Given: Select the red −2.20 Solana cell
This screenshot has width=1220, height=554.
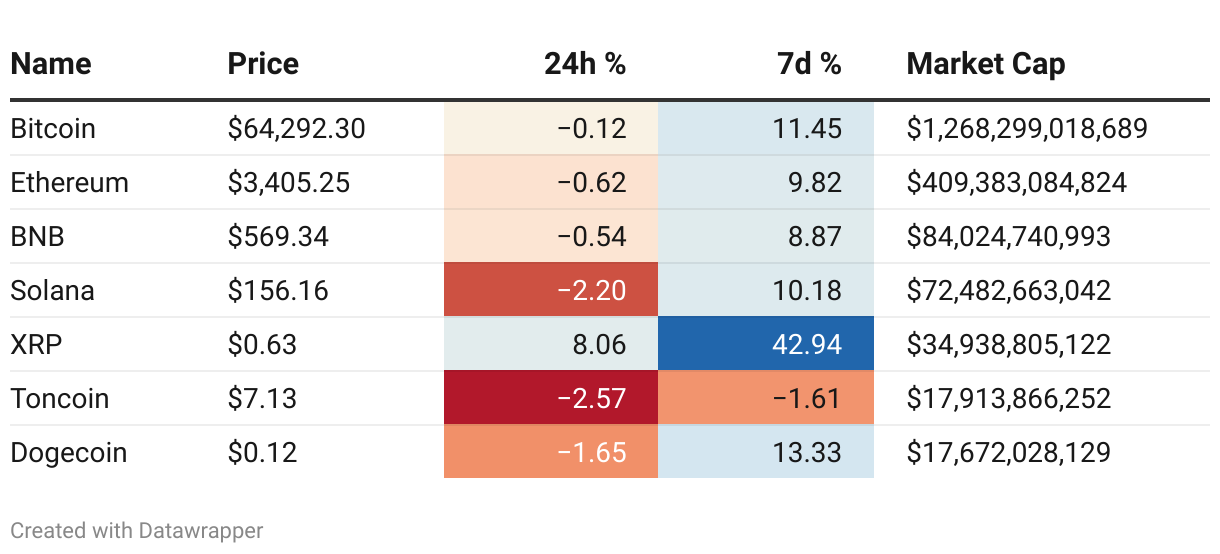Looking at the screenshot, I should 551,290.
